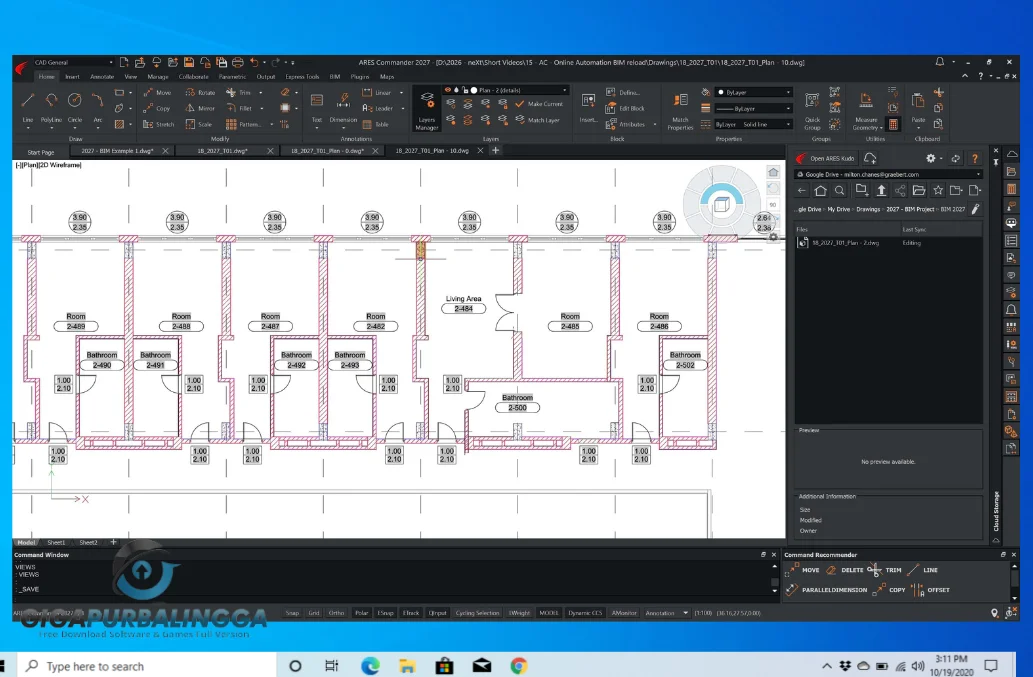Image resolution: width=1033 pixels, height=677 pixels.
Task: Click the Match Properties icon
Action: (680, 109)
